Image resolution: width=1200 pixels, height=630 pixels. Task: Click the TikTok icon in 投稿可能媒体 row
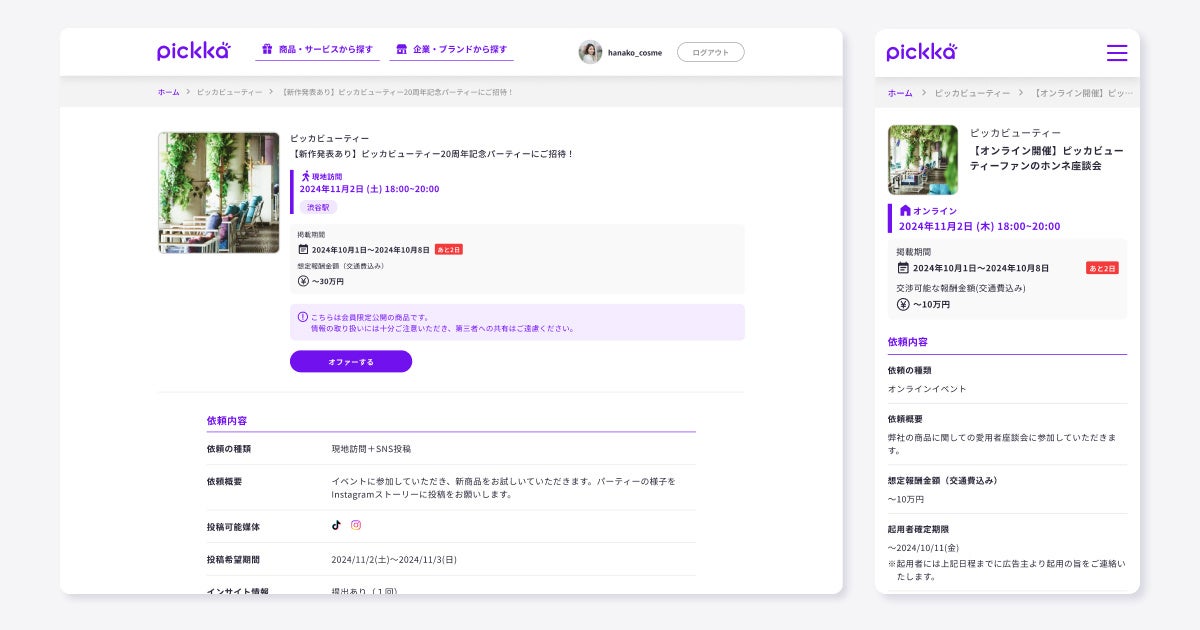point(336,525)
